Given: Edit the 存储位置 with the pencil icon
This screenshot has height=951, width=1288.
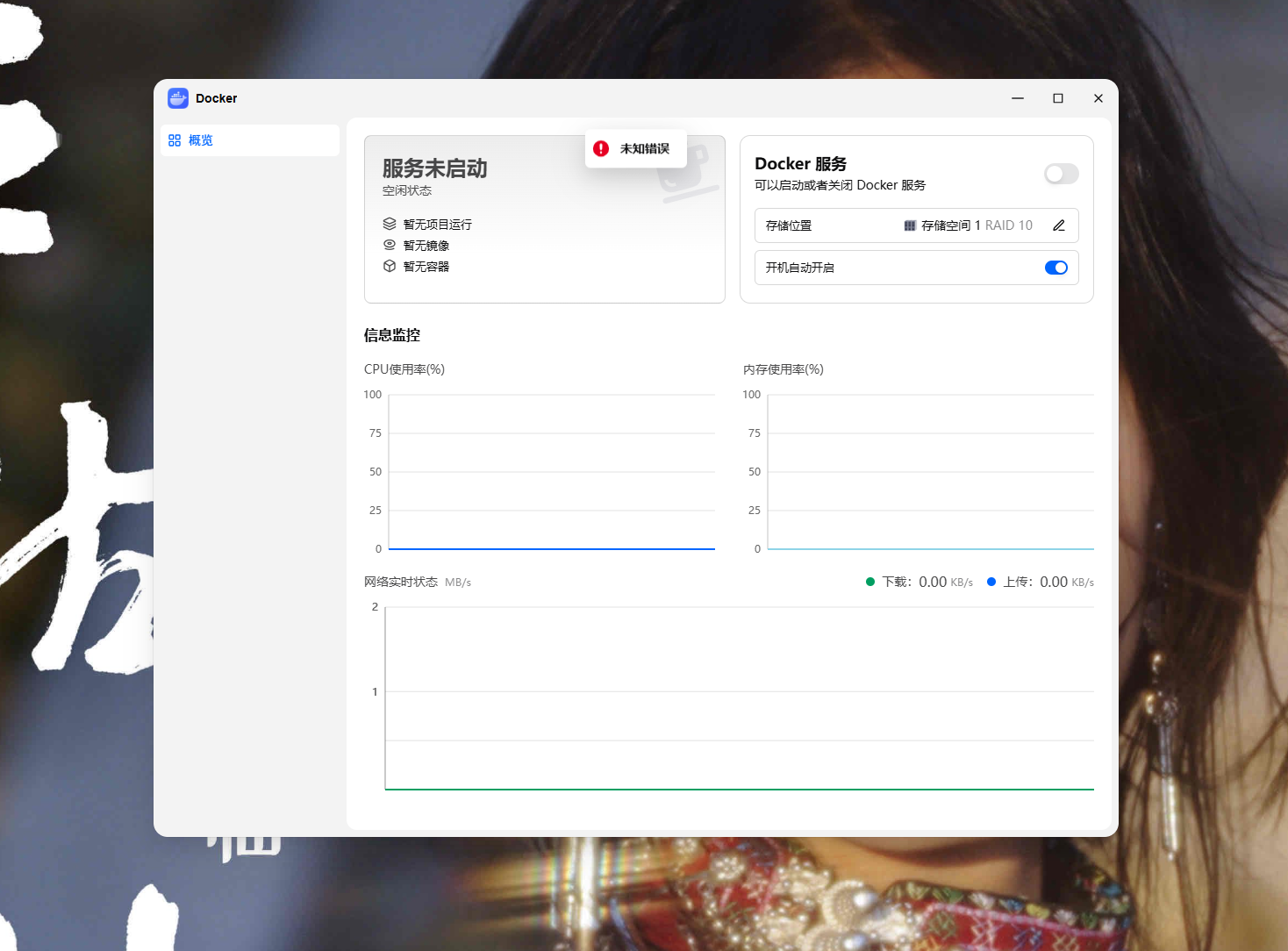Looking at the screenshot, I should click(x=1059, y=225).
